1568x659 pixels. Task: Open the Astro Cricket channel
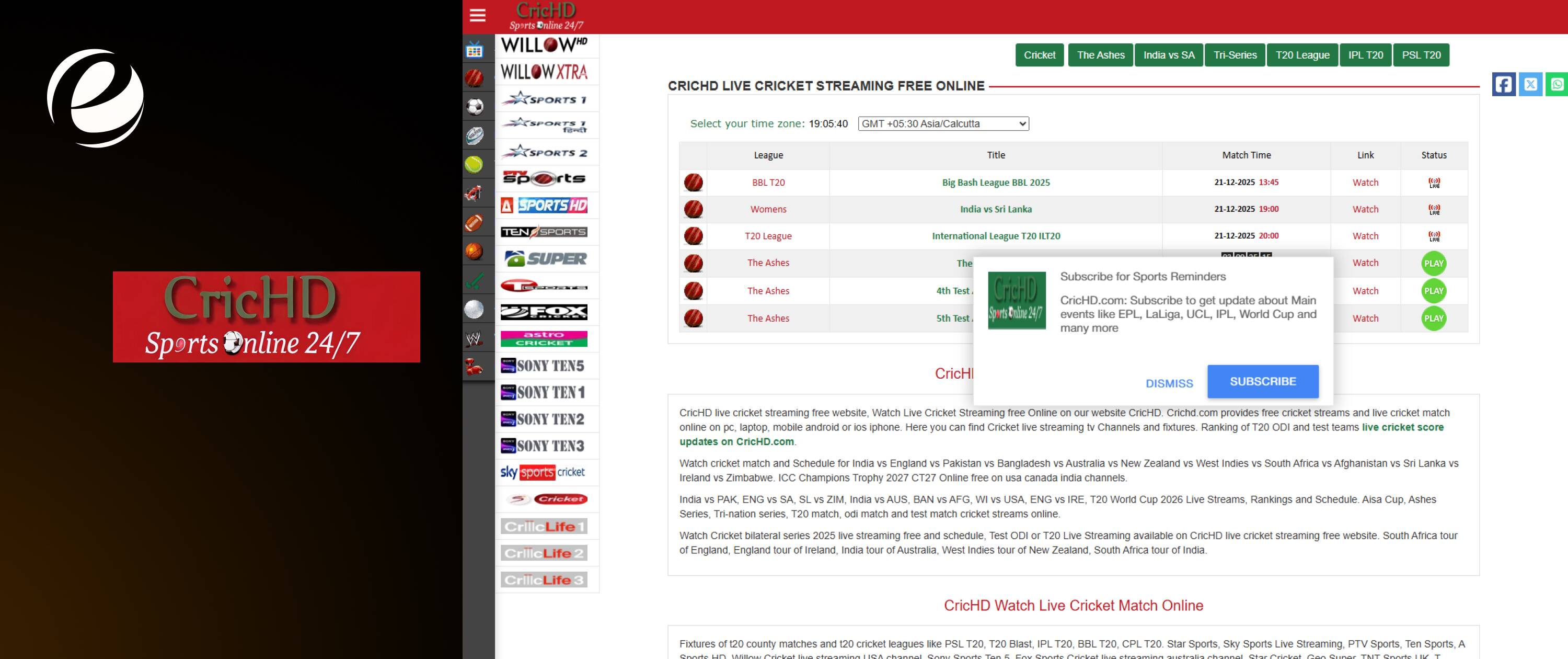pyautogui.click(x=544, y=338)
